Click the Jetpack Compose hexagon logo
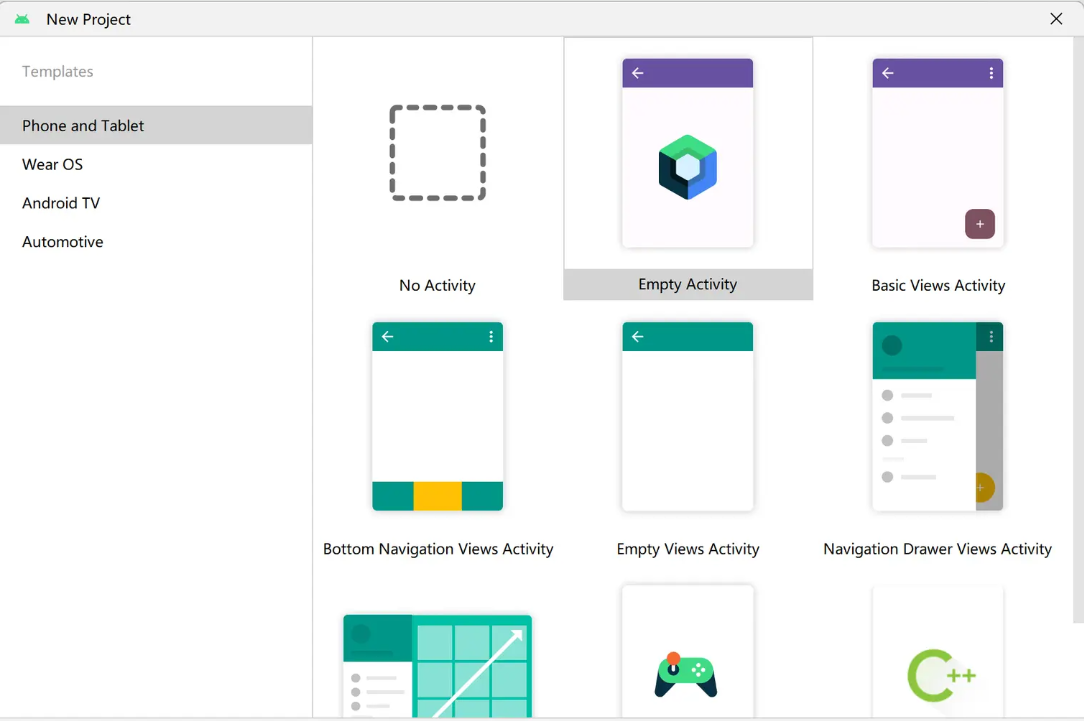1084x721 pixels. pyautogui.click(x=688, y=167)
